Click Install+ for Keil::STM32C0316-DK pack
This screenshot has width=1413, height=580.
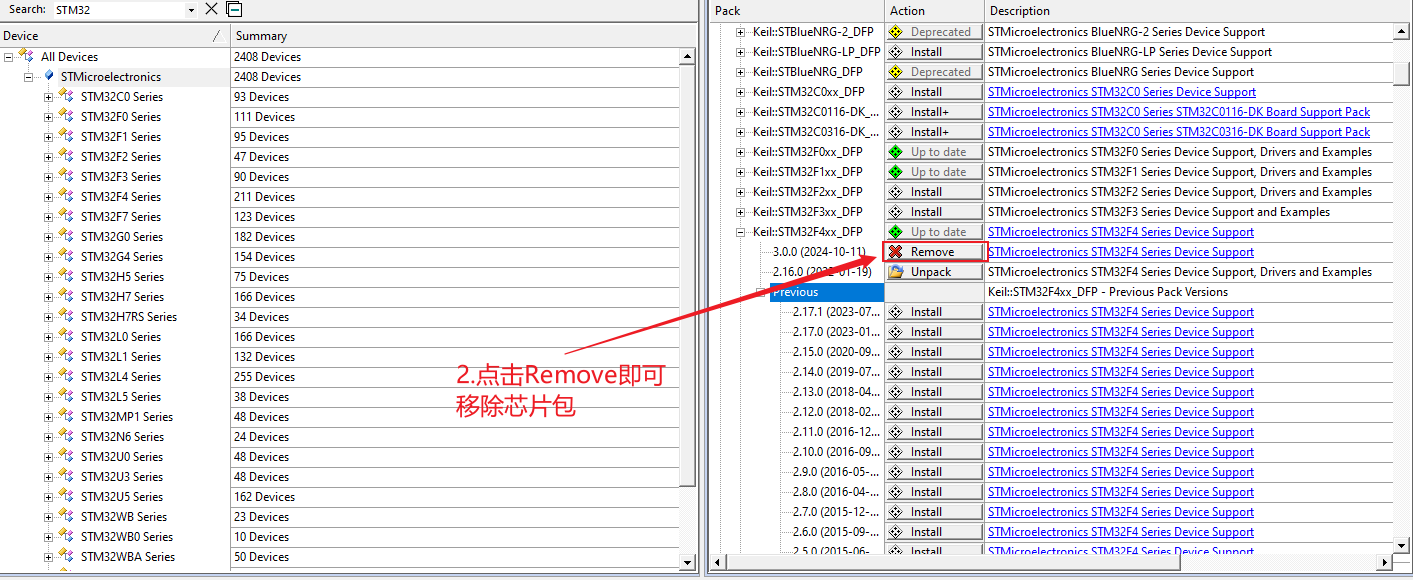pos(934,132)
